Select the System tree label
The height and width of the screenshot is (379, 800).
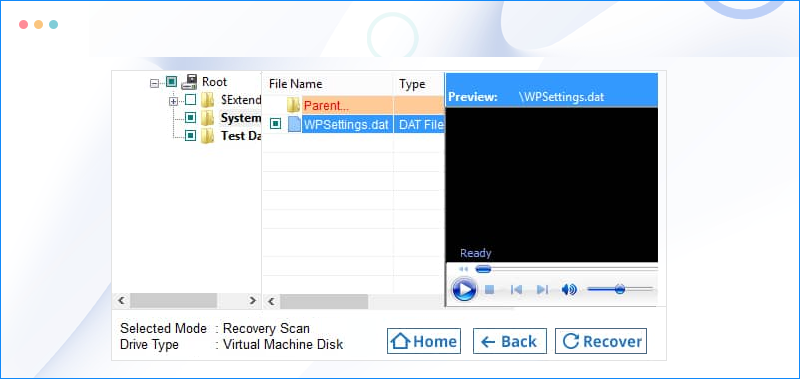(x=241, y=118)
